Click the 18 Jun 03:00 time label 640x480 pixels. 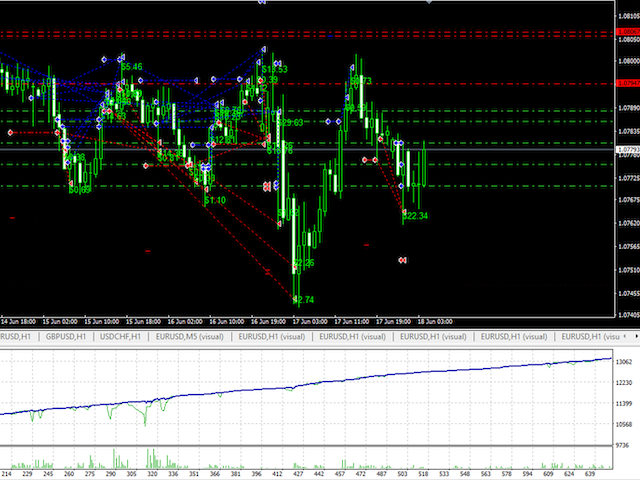tap(435, 322)
